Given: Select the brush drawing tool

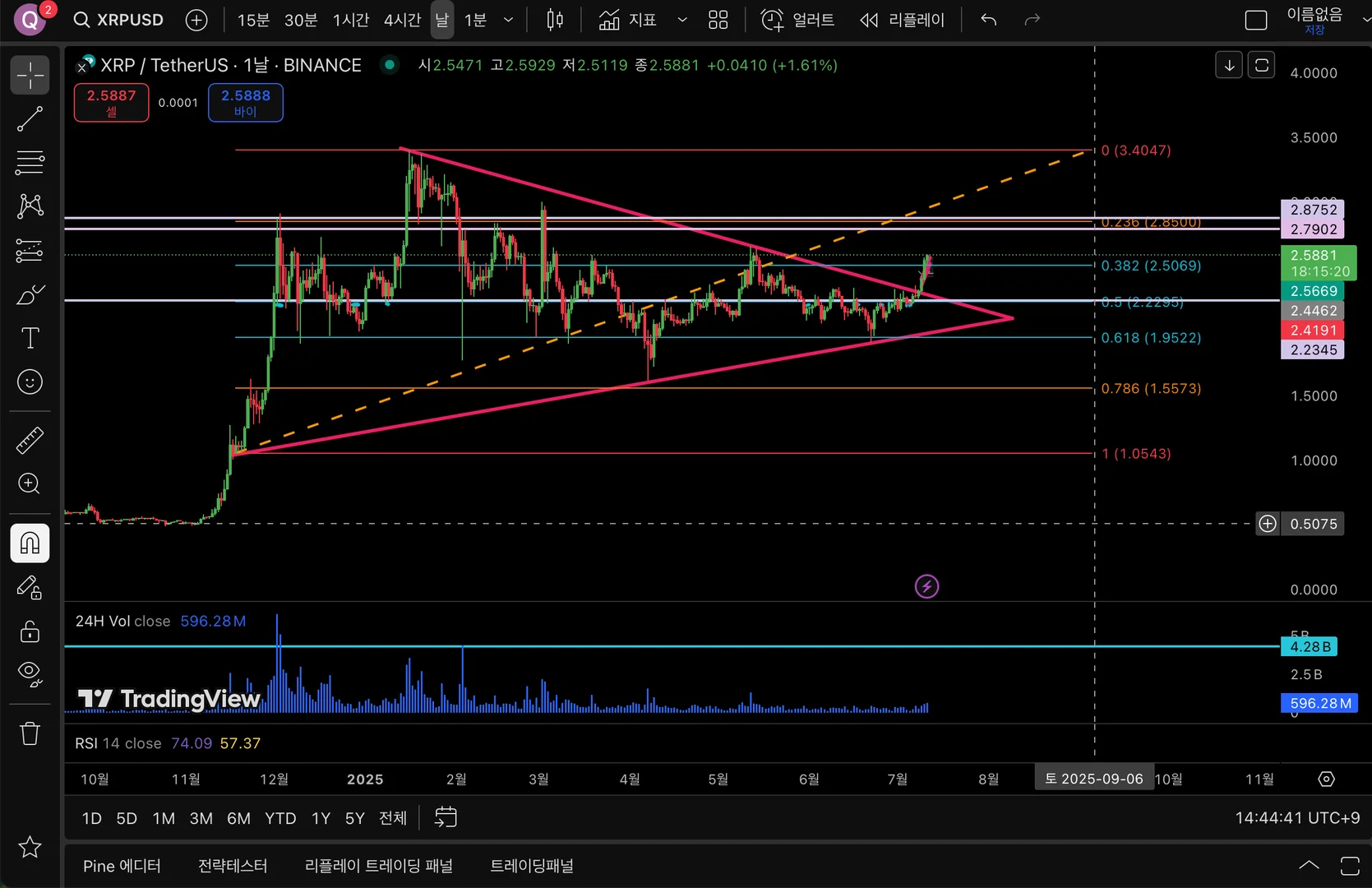Looking at the screenshot, I should tap(30, 294).
